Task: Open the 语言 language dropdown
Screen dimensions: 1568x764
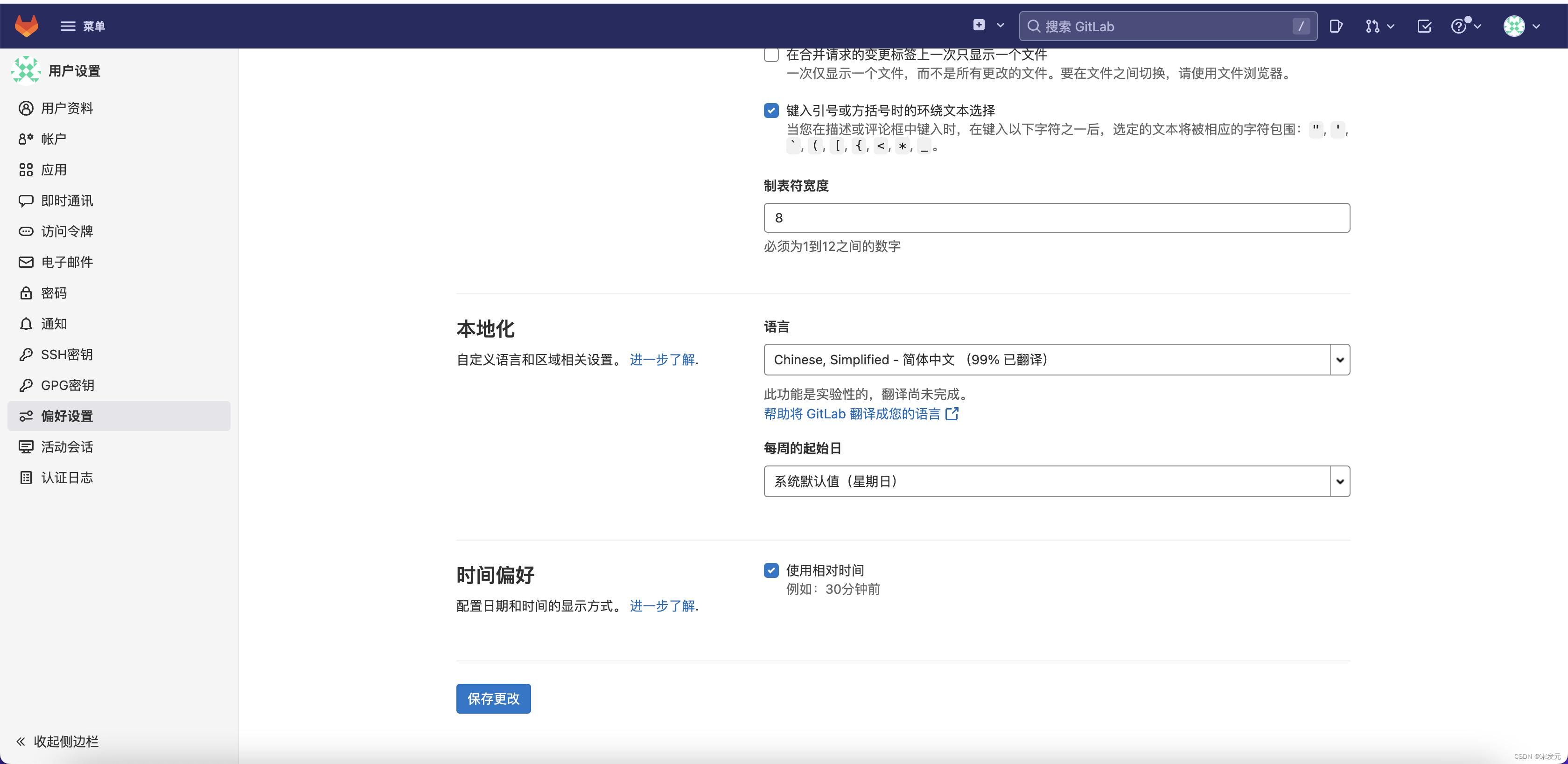Action: point(1057,360)
